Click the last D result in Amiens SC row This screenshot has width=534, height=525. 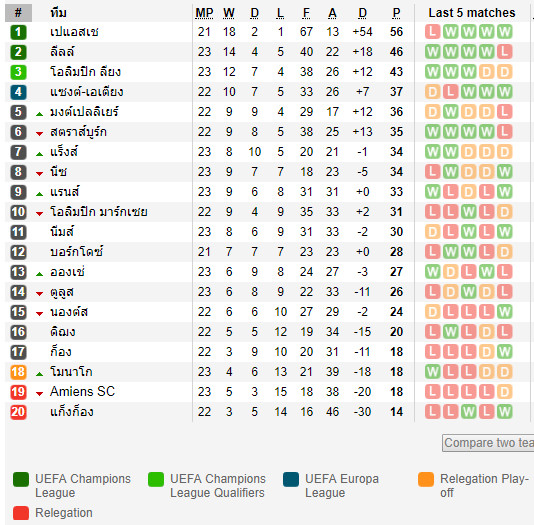(504, 392)
